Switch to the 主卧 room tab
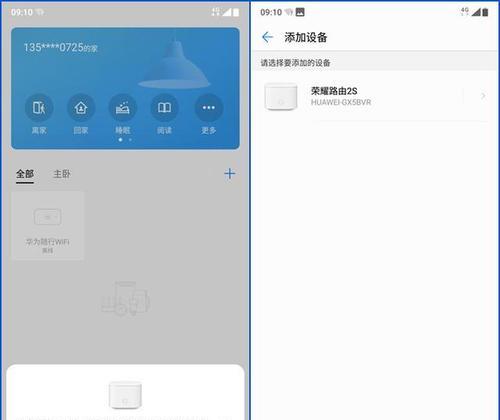This screenshot has width=500, height=420. pos(62,174)
